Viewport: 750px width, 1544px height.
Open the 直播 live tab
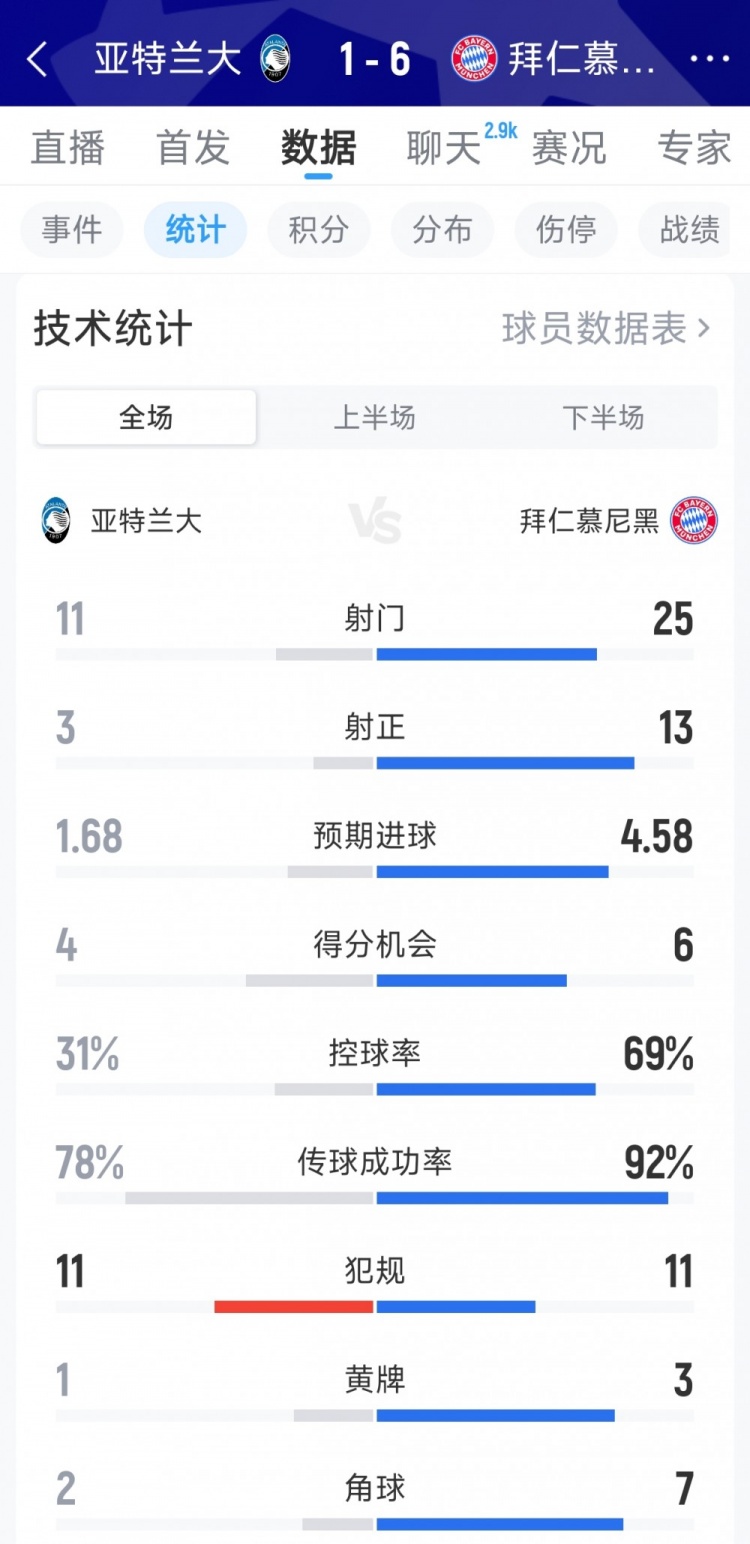[68, 148]
